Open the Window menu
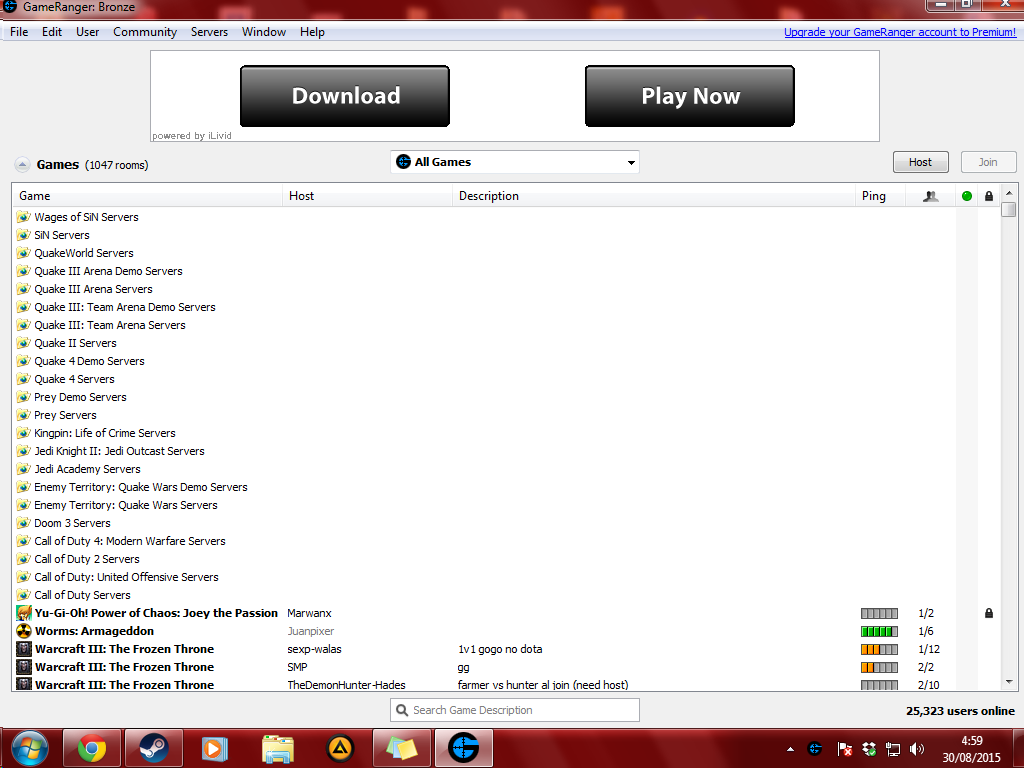The height and width of the screenshot is (768, 1024). (x=264, y=32)
